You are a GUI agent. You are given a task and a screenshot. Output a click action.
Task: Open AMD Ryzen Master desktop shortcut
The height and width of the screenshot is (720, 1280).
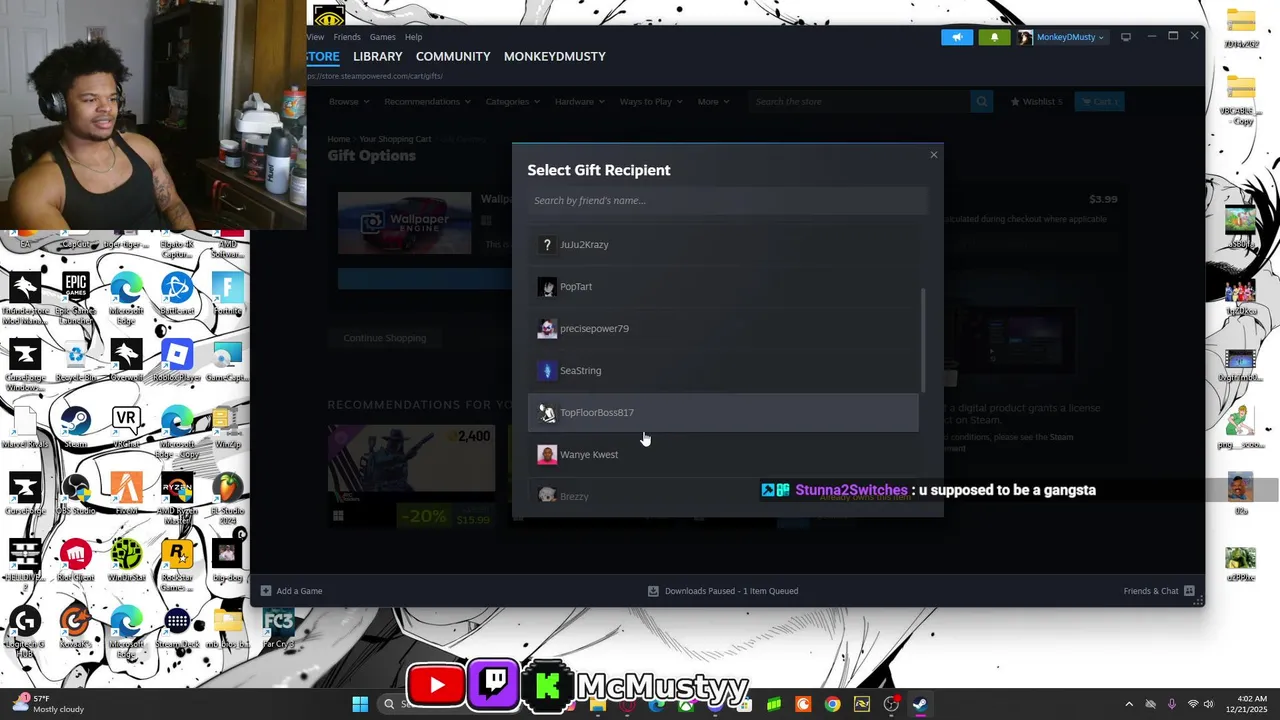click(x=176, y=499)
